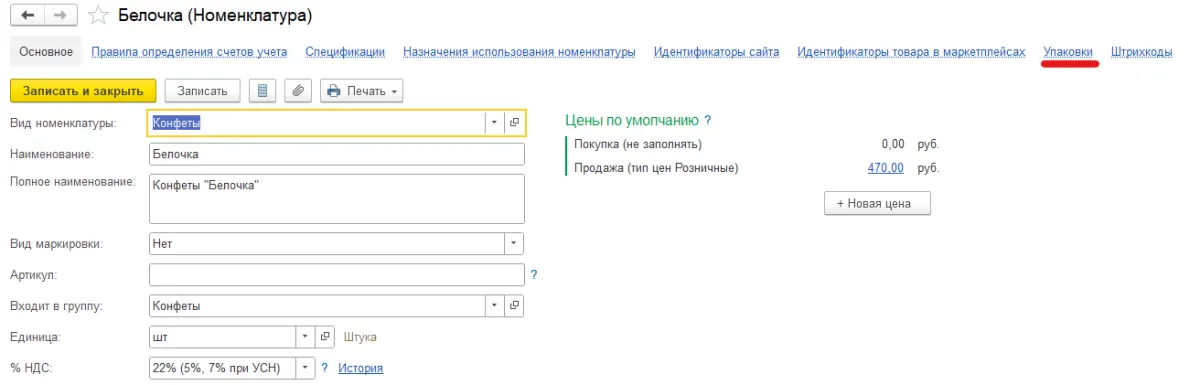This screenshot has width=1200, height=385.
Task: Click the 0,00 purchase price value
Action: (x=893, y=144)
